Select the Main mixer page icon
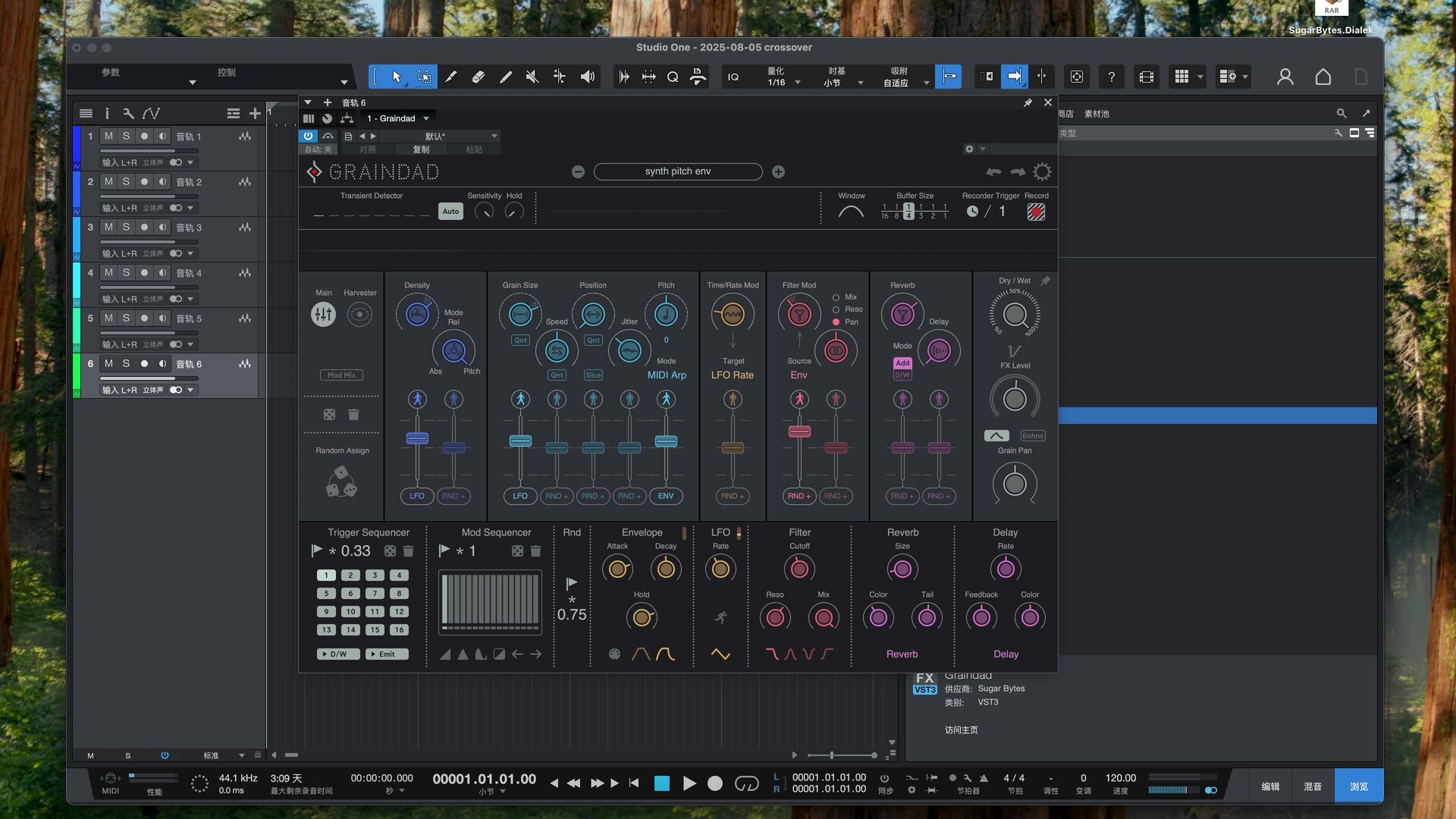This screenshot has width=1456, height=819. click(x=323, y=314)
